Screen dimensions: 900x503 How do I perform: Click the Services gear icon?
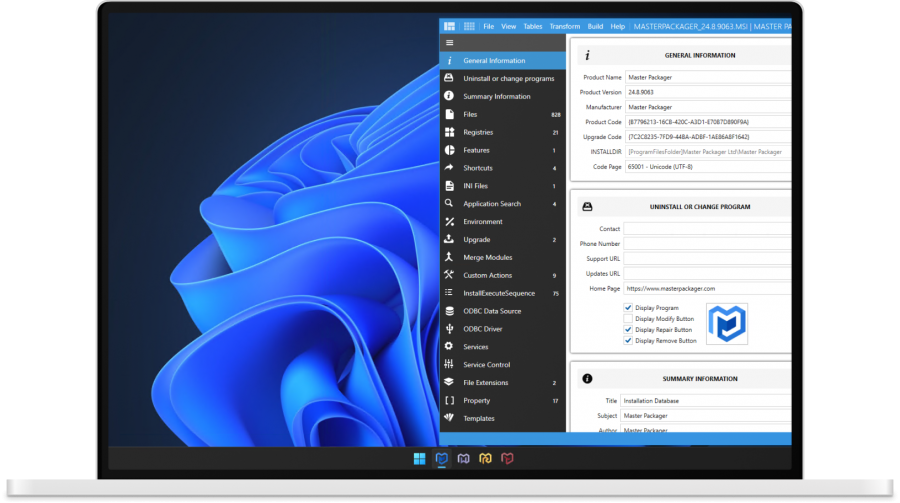point(449,346)
